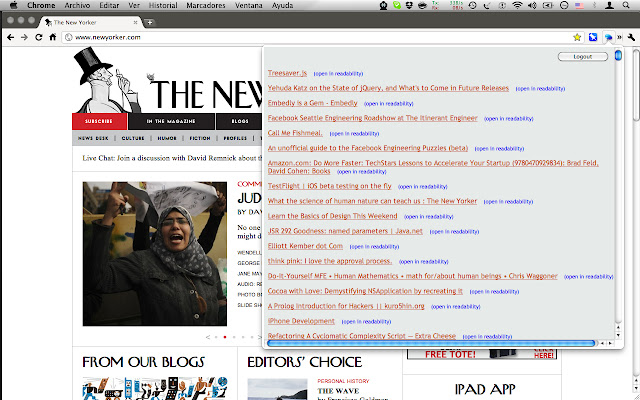
Task: Click the Time Machine clock icon
Action: 473,5
